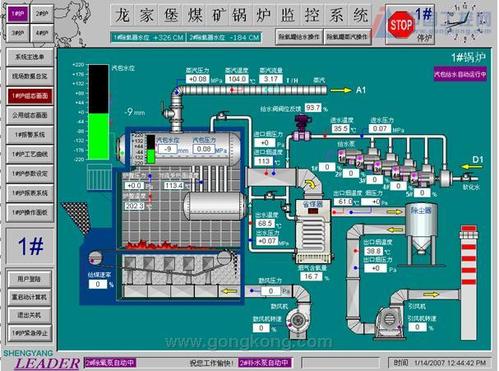Click the 省煤器 economizer unit
Image resolution: width=499 pixels, height=371 pixels.
313,231
